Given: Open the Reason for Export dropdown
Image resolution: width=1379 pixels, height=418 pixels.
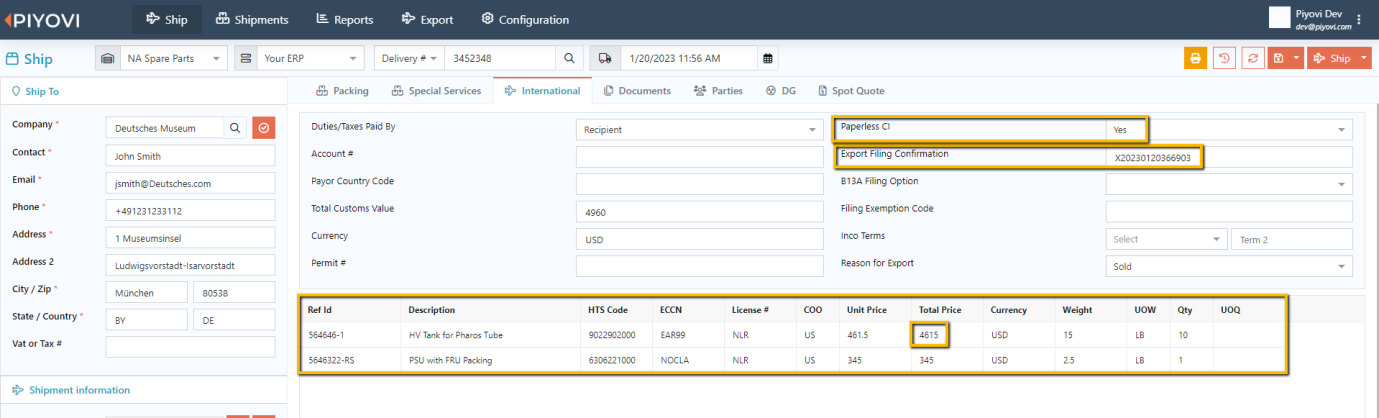Looking at the screenshot, I should (1229, 266).
